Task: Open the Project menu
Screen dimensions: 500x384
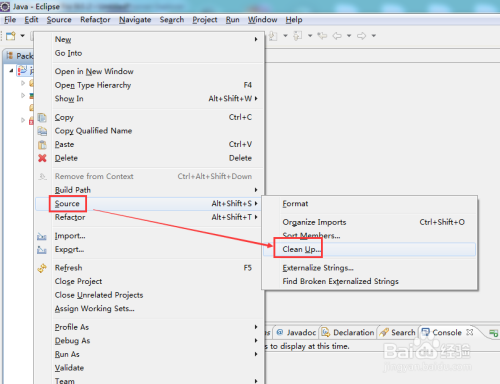Action: (x=205, y=20)
